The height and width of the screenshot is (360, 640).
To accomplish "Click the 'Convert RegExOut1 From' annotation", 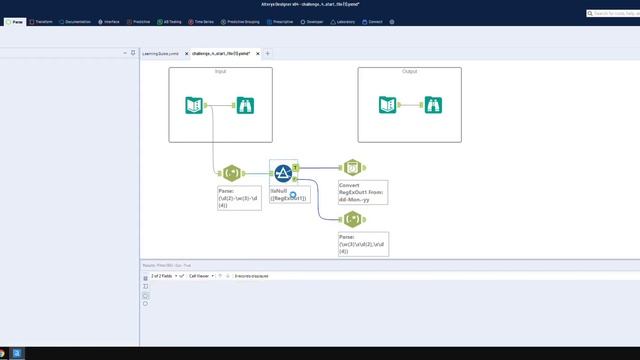I will click(x=363, y=192).
